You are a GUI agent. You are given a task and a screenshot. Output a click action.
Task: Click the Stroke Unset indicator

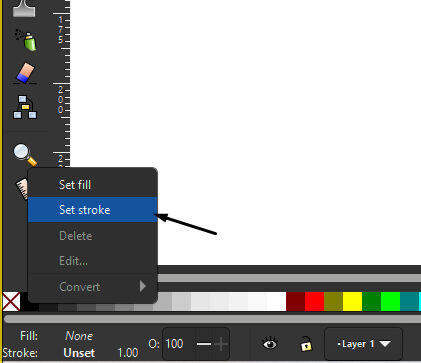pyautogui.click(x=79, y=353)
